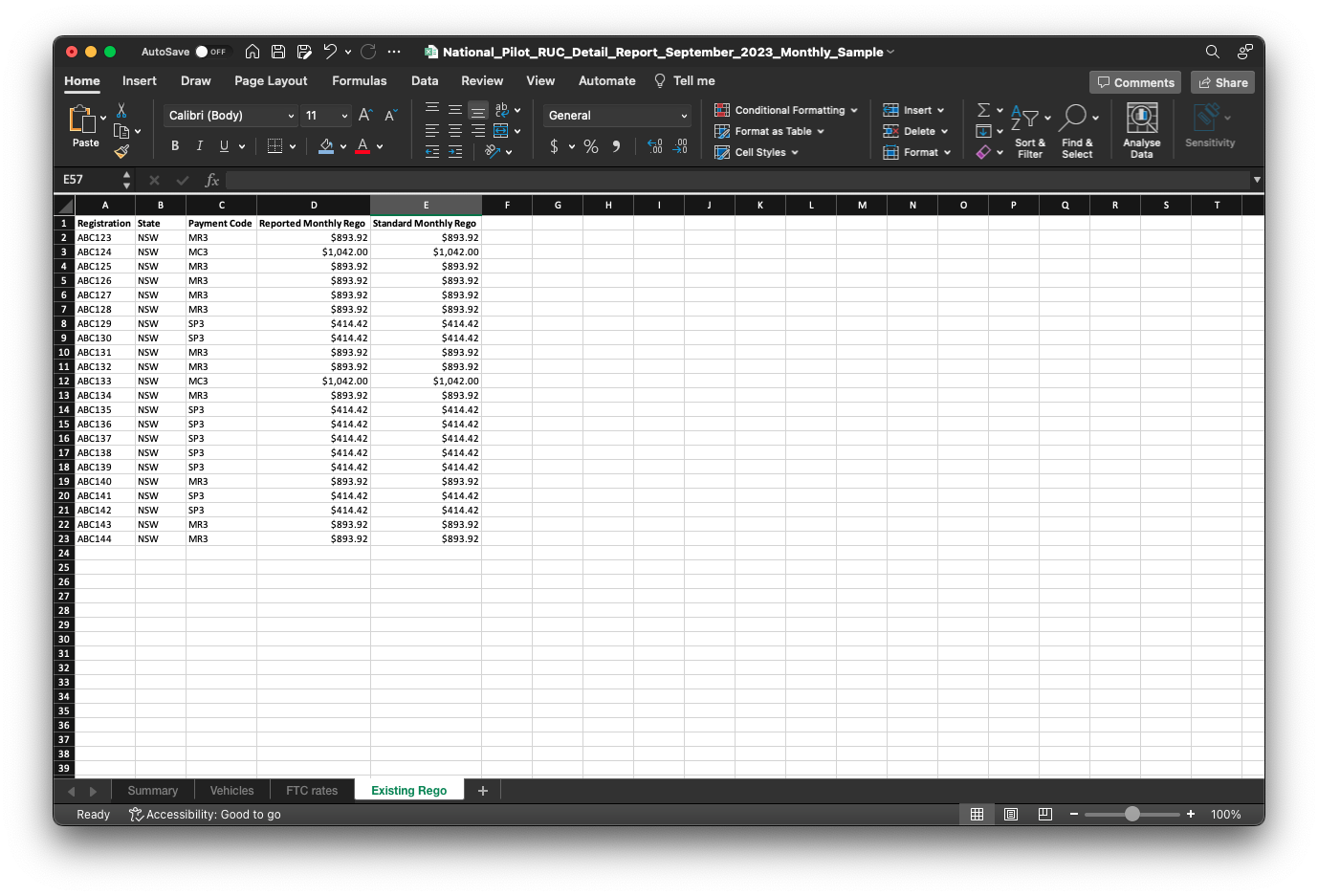Switch to the Vehicles sheet tab
1318x896 pixels.
231,791
